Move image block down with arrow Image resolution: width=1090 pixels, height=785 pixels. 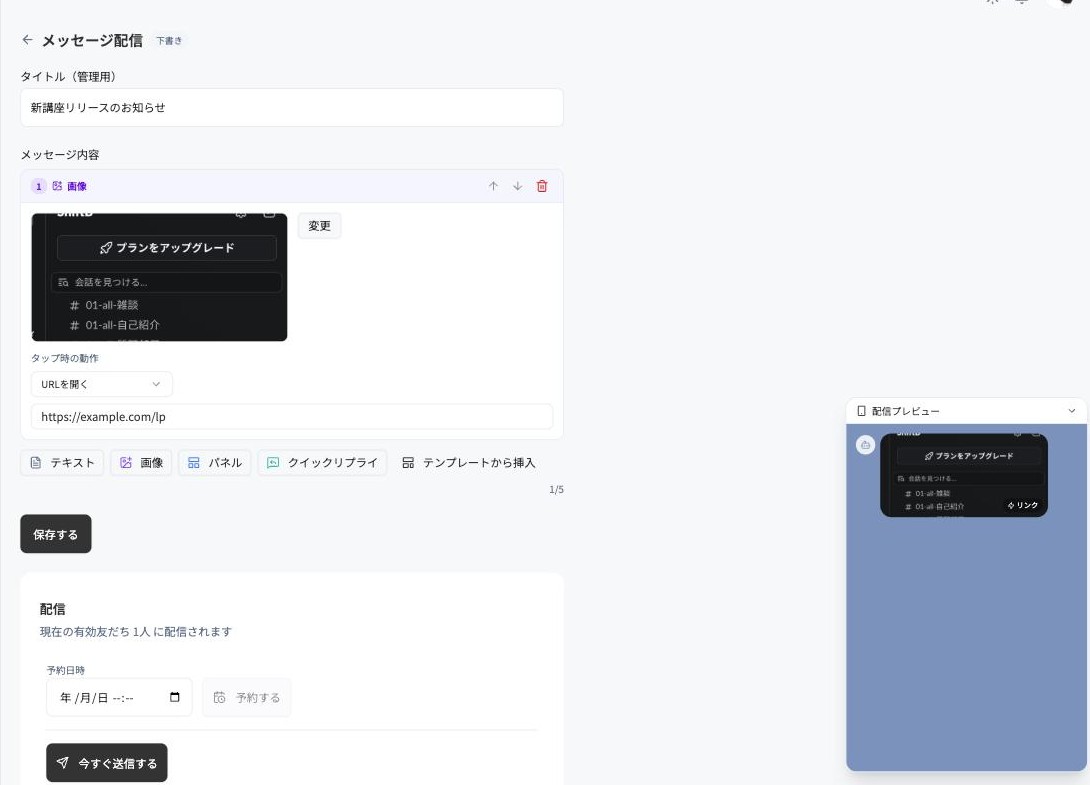coord(517,186)
